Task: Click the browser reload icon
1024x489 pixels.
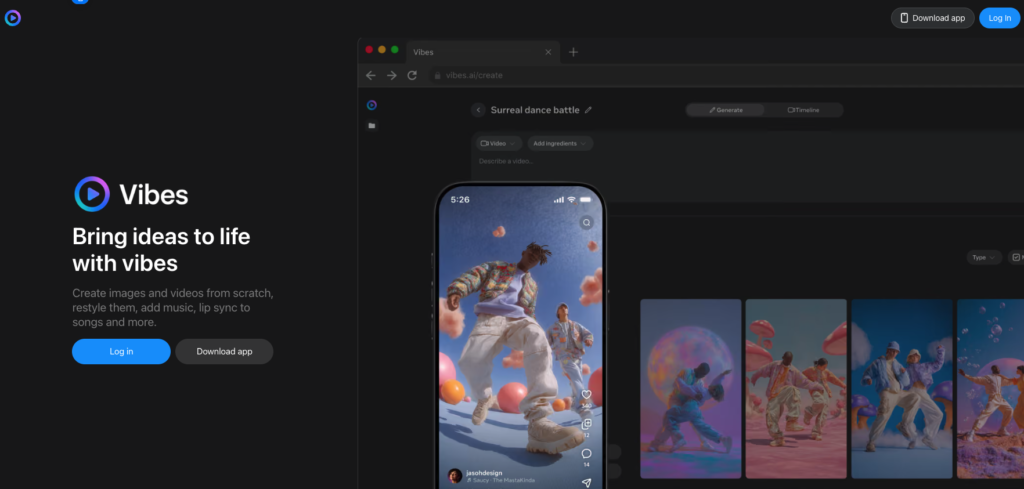Action: tap(412, 75)
